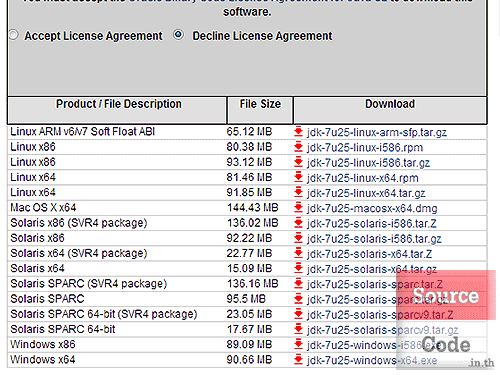The image size is (500, 375).
Task: Download jdk-7u25-macosx-x64.dmg link
Action: [x=372, y=209]
